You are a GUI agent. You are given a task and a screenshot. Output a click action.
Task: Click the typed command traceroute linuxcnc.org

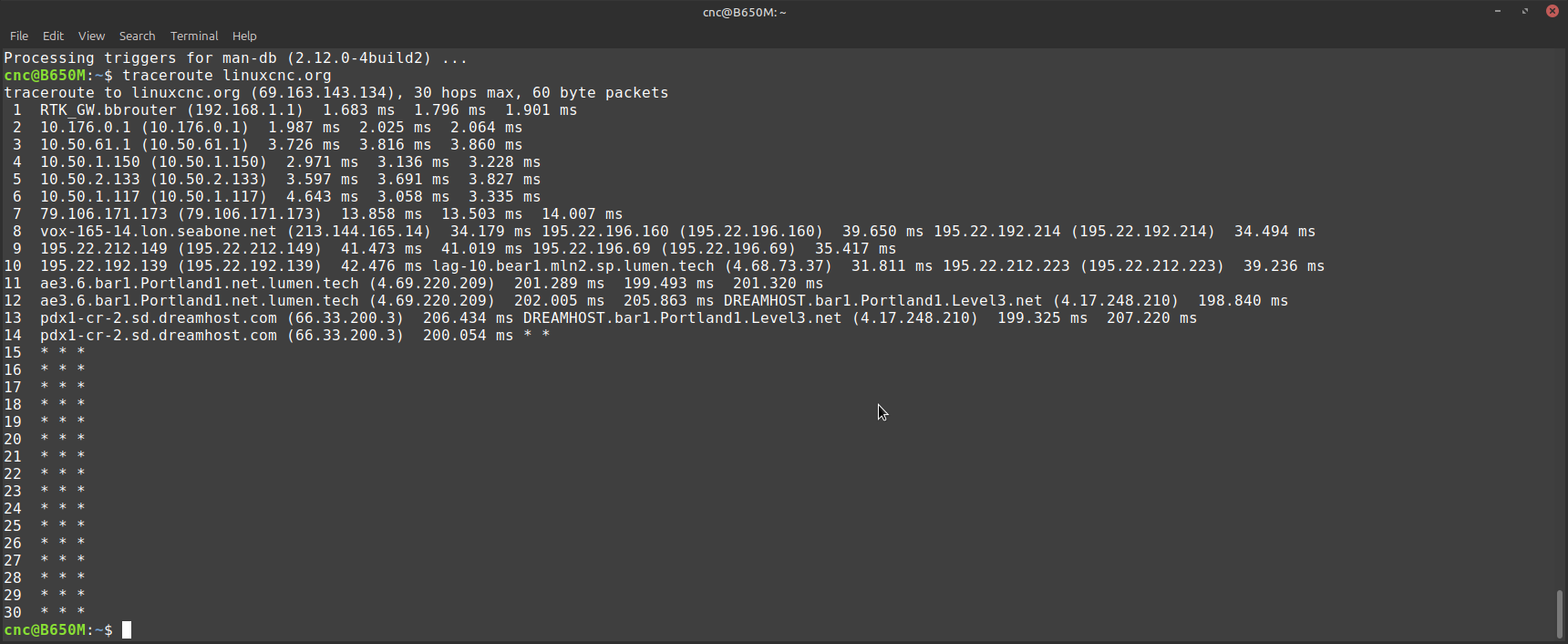coord(227,76)
